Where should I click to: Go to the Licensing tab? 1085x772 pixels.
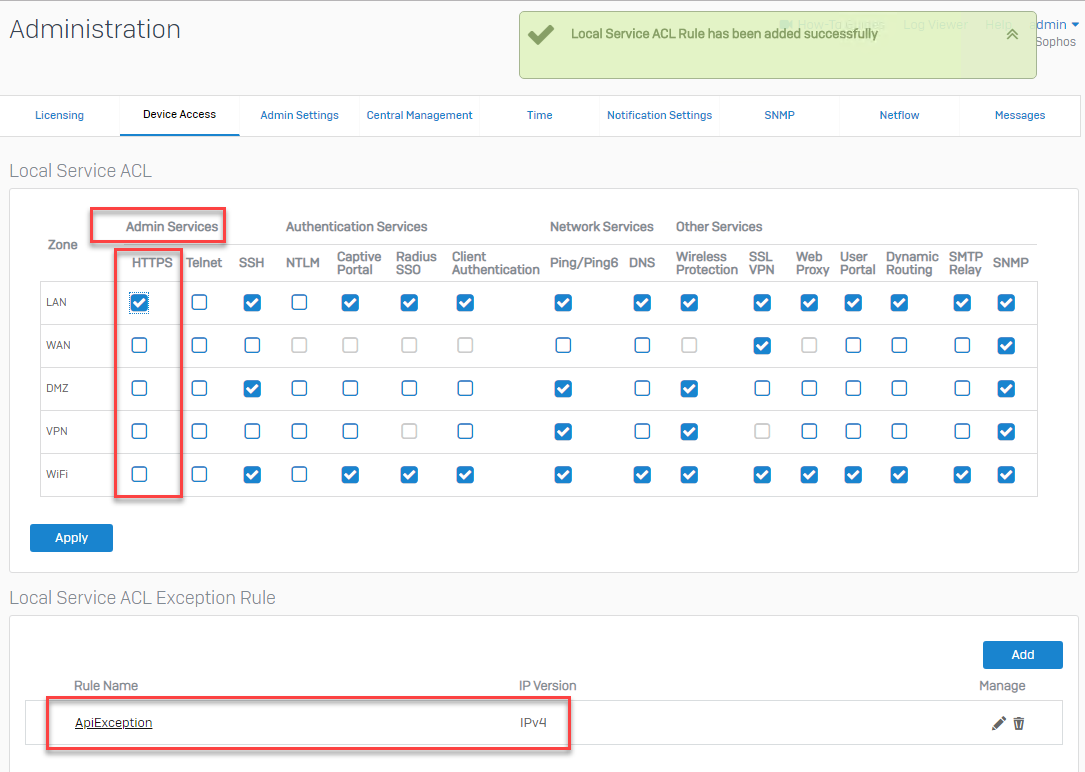tap(59, 115)
